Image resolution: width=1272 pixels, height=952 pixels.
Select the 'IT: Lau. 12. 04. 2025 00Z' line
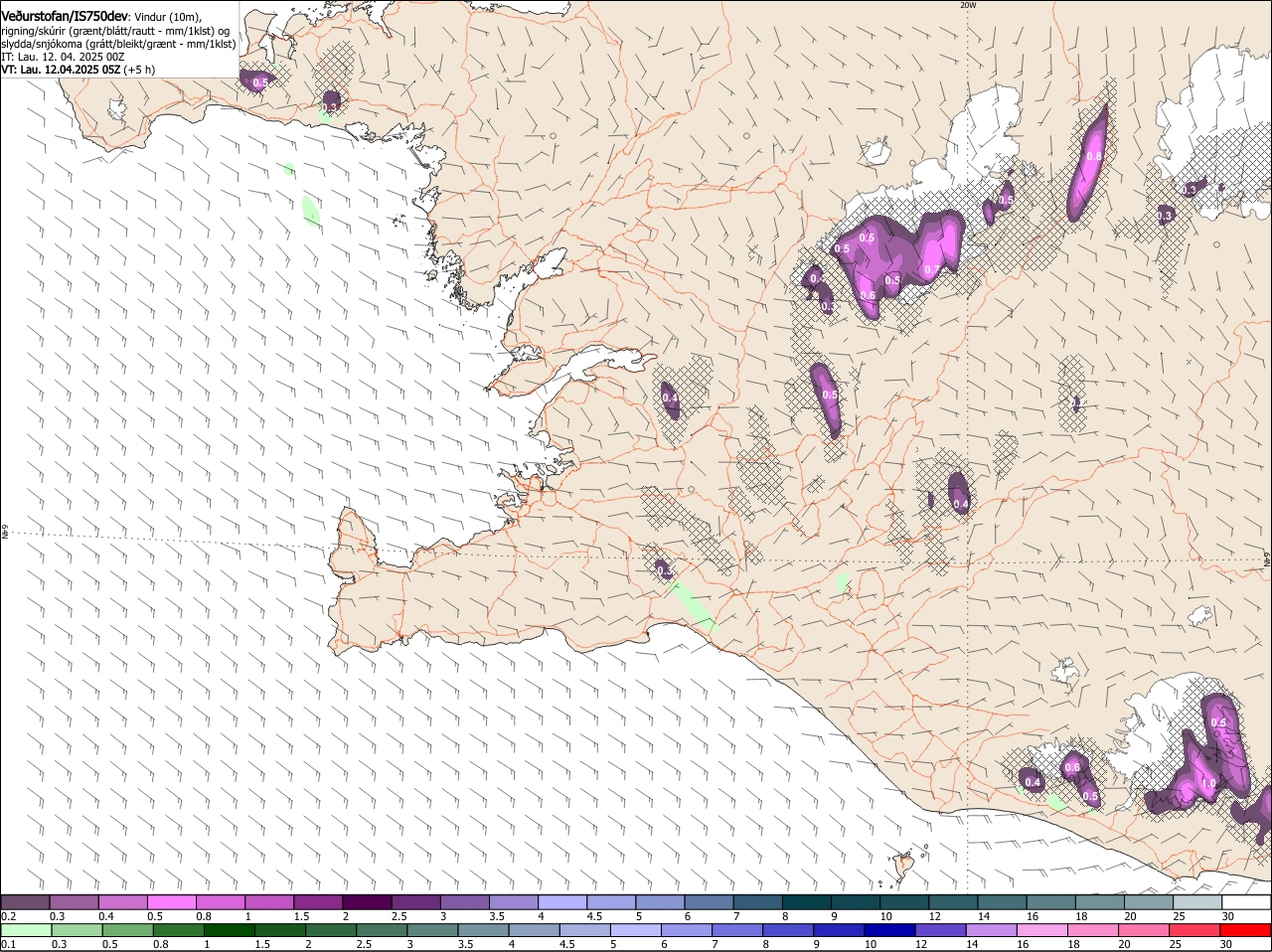[x=63, y=57]
